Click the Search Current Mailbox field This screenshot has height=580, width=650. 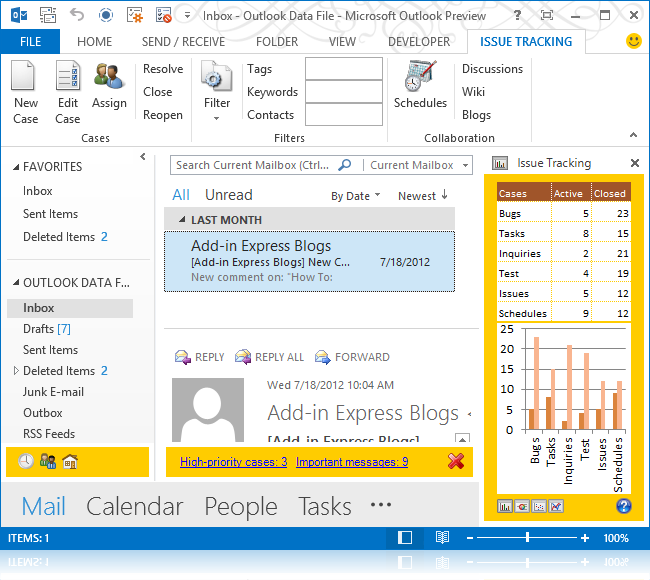[x=255, y=165]
